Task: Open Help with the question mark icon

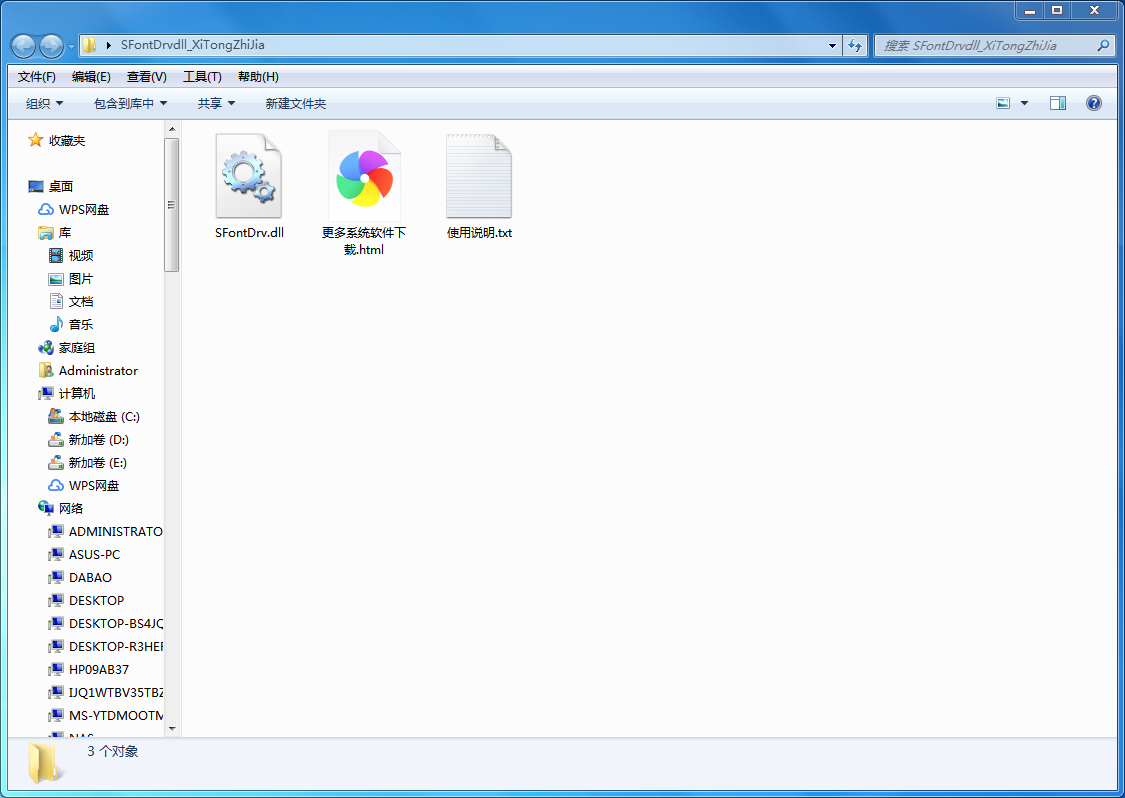Action: coord(1093,103)
